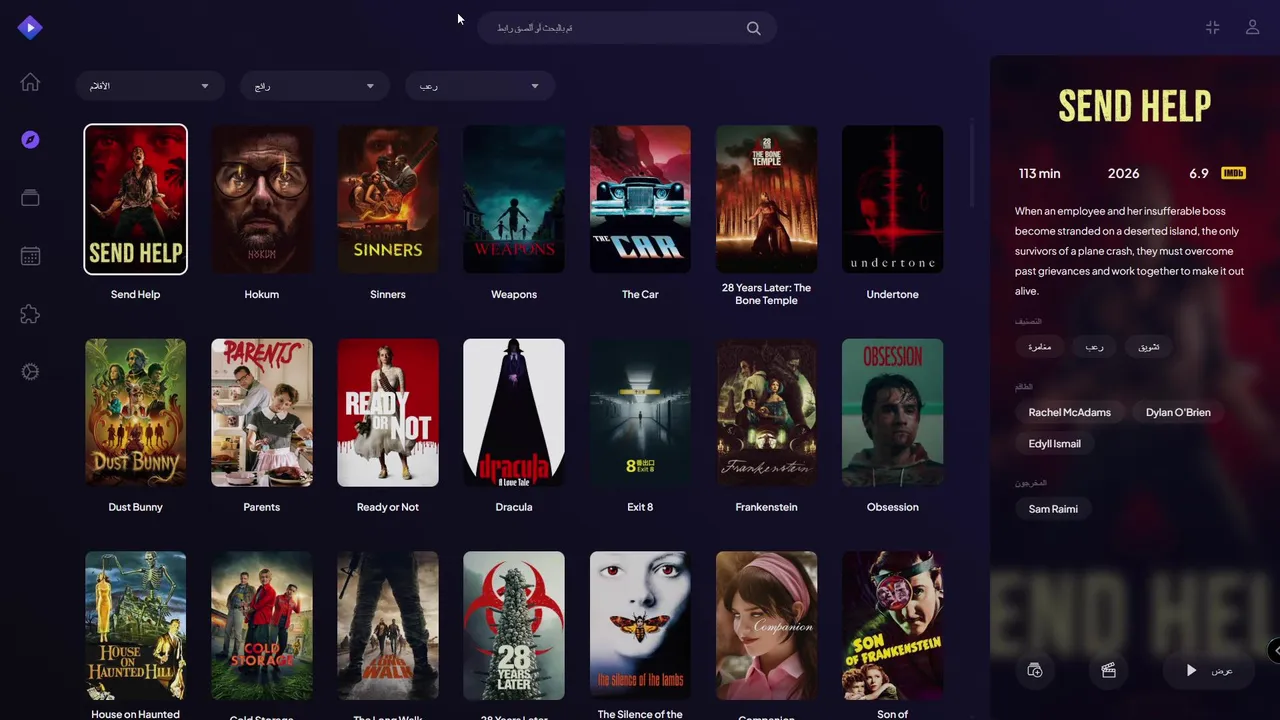Click the Dylan O'Brien cast link
Image resolution: width=1280 pixels, height=720 pixels.
pyautogui.click(x=1178, y=412)
